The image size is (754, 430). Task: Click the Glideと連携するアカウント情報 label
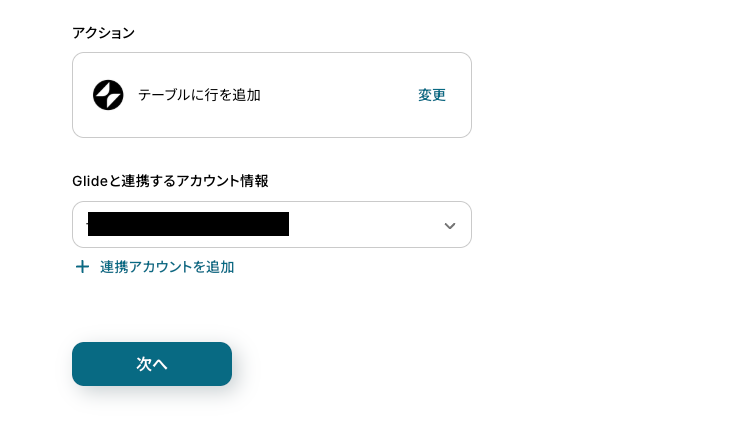pos(170,181)
